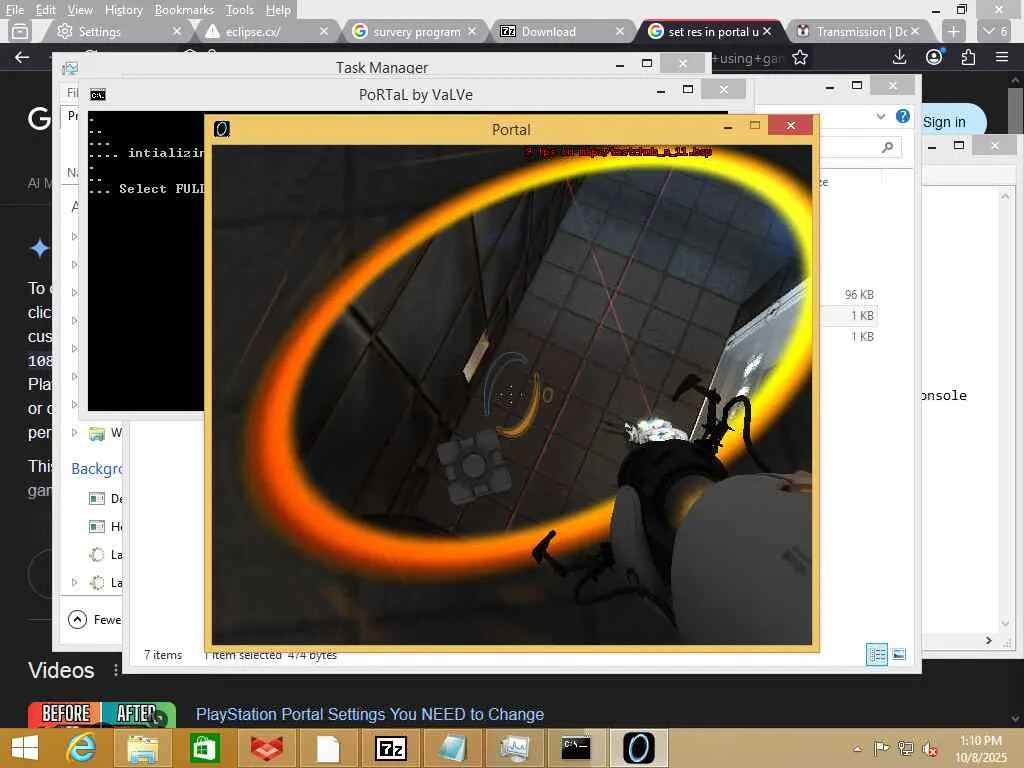
Task: Open the Firefox hamburger menu
Action: point(1002,57)
